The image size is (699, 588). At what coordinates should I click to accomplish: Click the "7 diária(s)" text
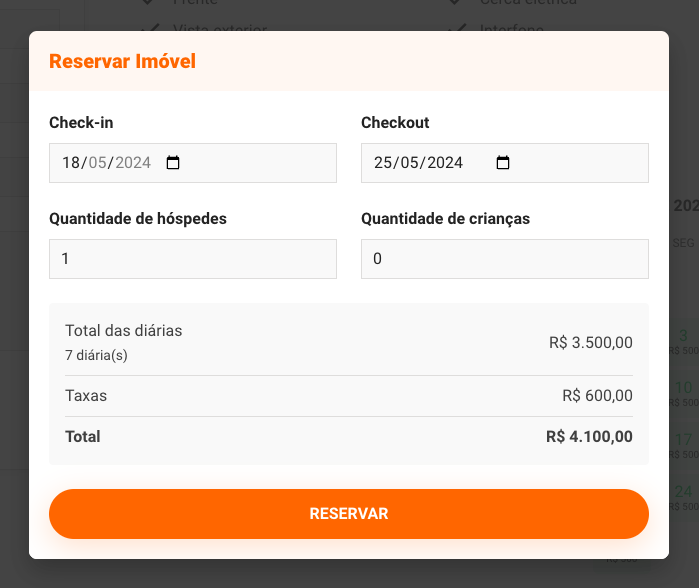pyautogui.click(x=96, y=355)
